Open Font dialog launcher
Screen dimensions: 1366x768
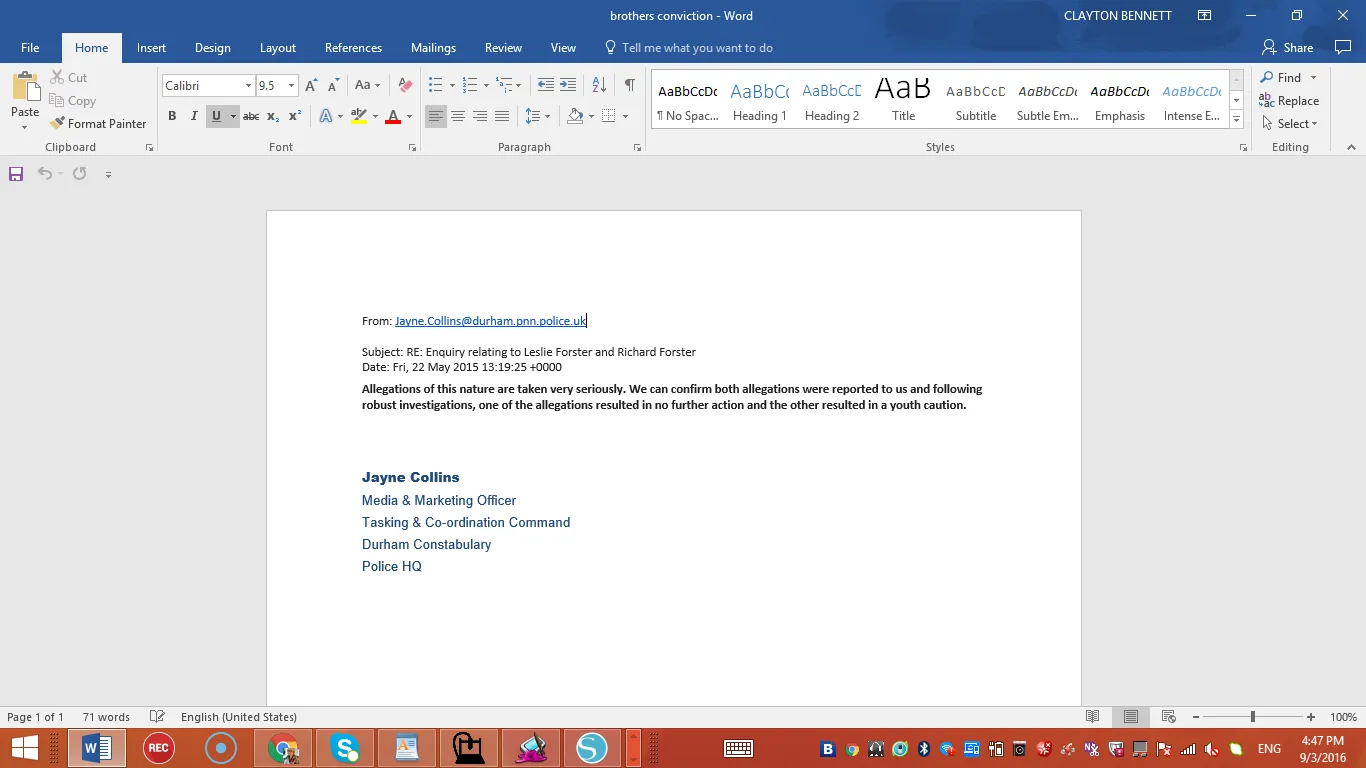click(x=412, y=147)
